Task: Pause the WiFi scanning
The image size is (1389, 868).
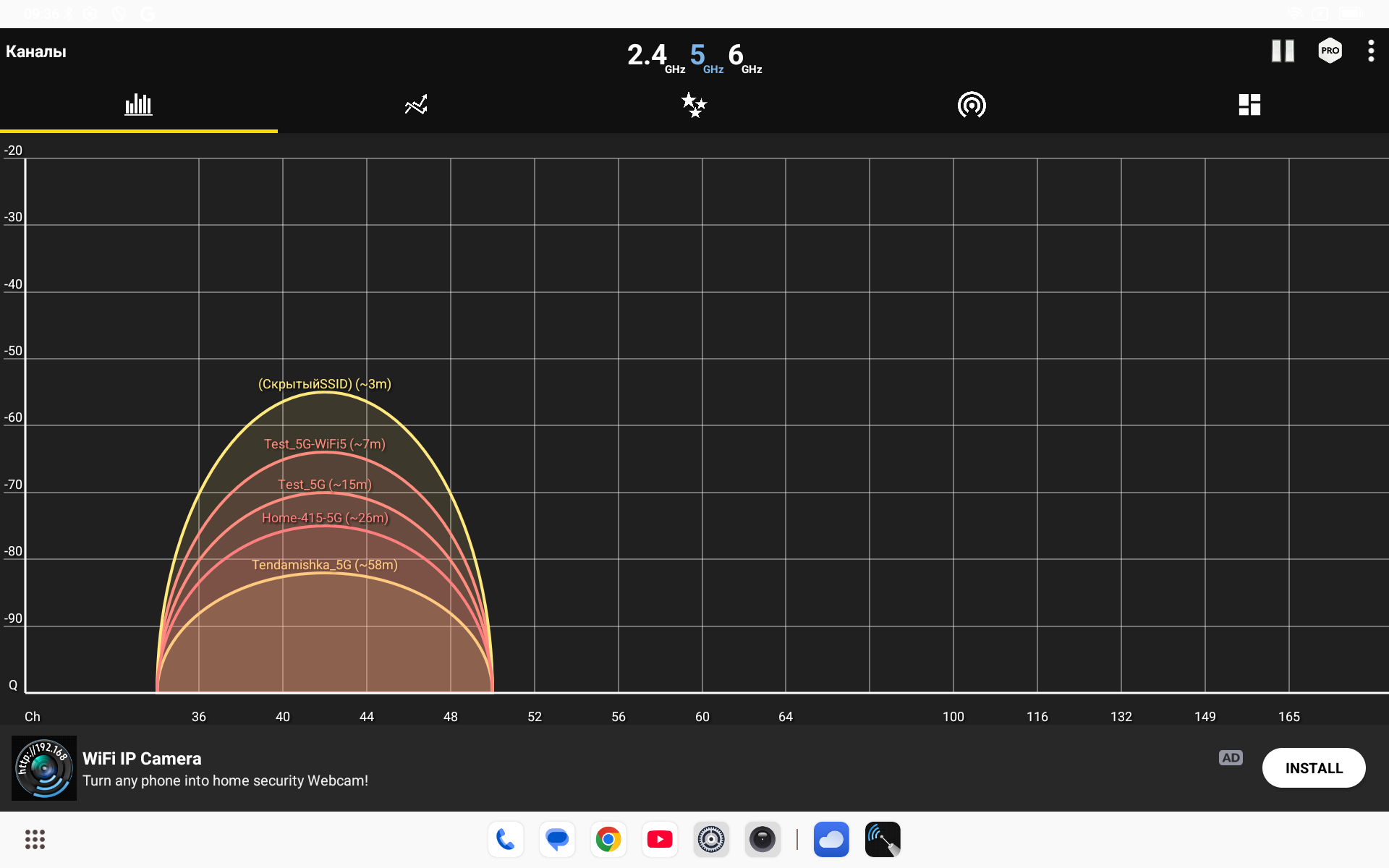Action: pos(1283,51)
